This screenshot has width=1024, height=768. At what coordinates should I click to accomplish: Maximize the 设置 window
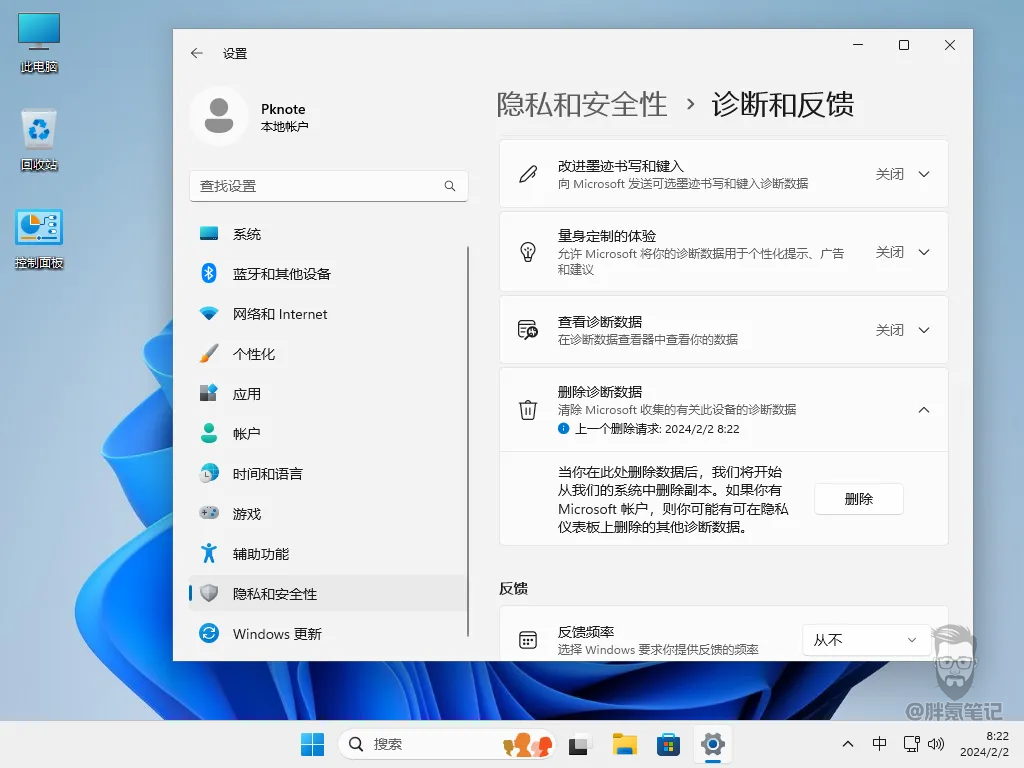tap(904, 44)
